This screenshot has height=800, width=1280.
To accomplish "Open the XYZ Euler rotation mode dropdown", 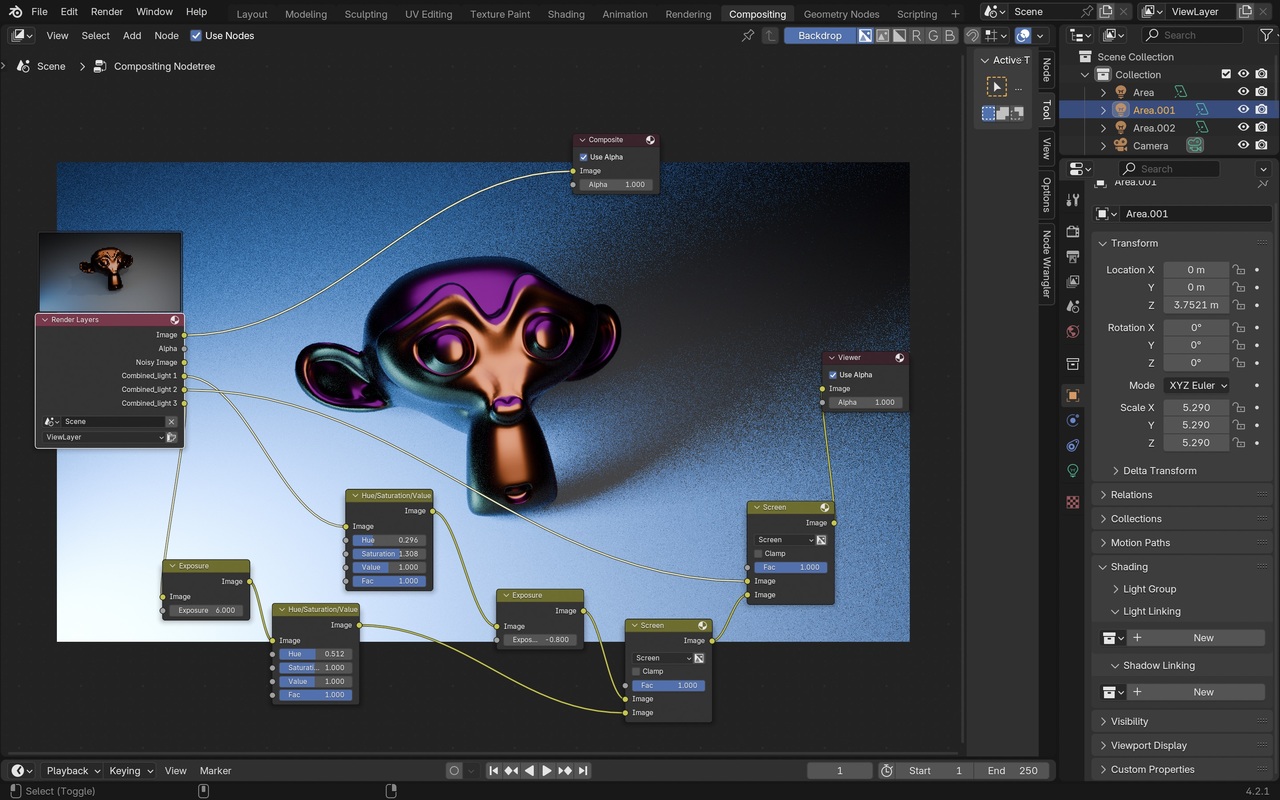I will click(x=1196, y=385).
